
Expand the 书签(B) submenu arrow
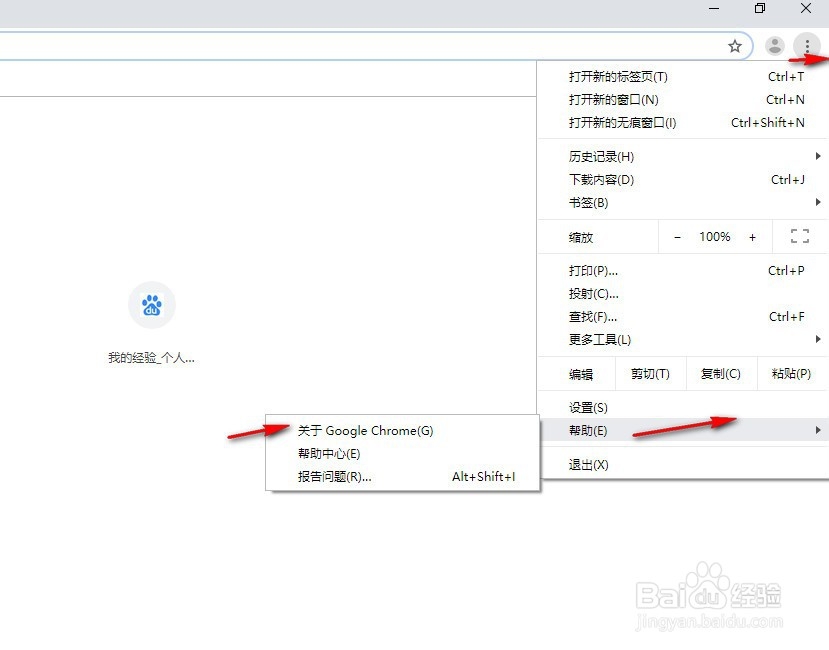tap(818, 202)
